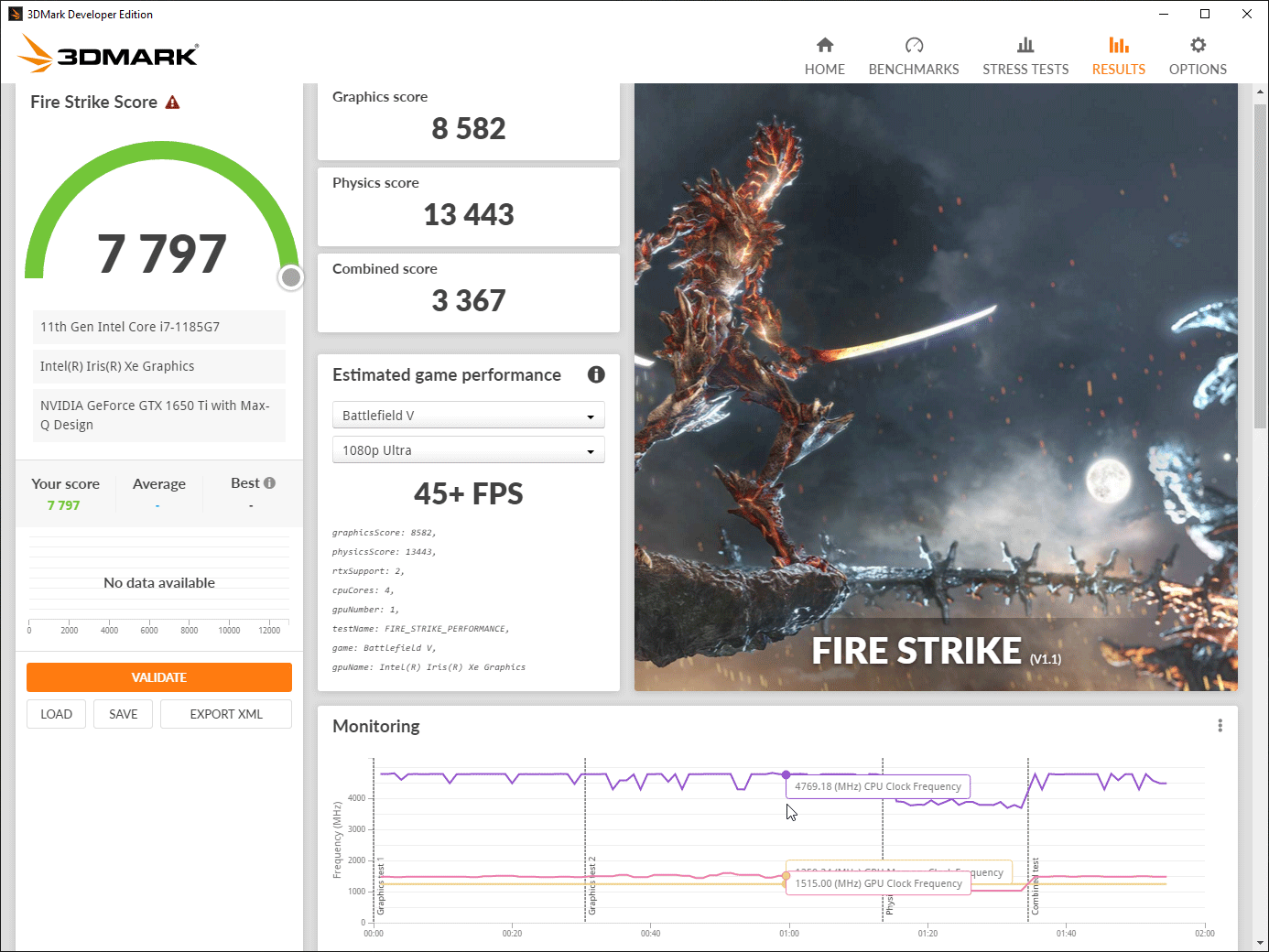Image resolution: width=1269 pixels, height=952 pixels.
Task: Click the Estimated game performance heading
Action: pyautogui.click(x=447, y=375)
